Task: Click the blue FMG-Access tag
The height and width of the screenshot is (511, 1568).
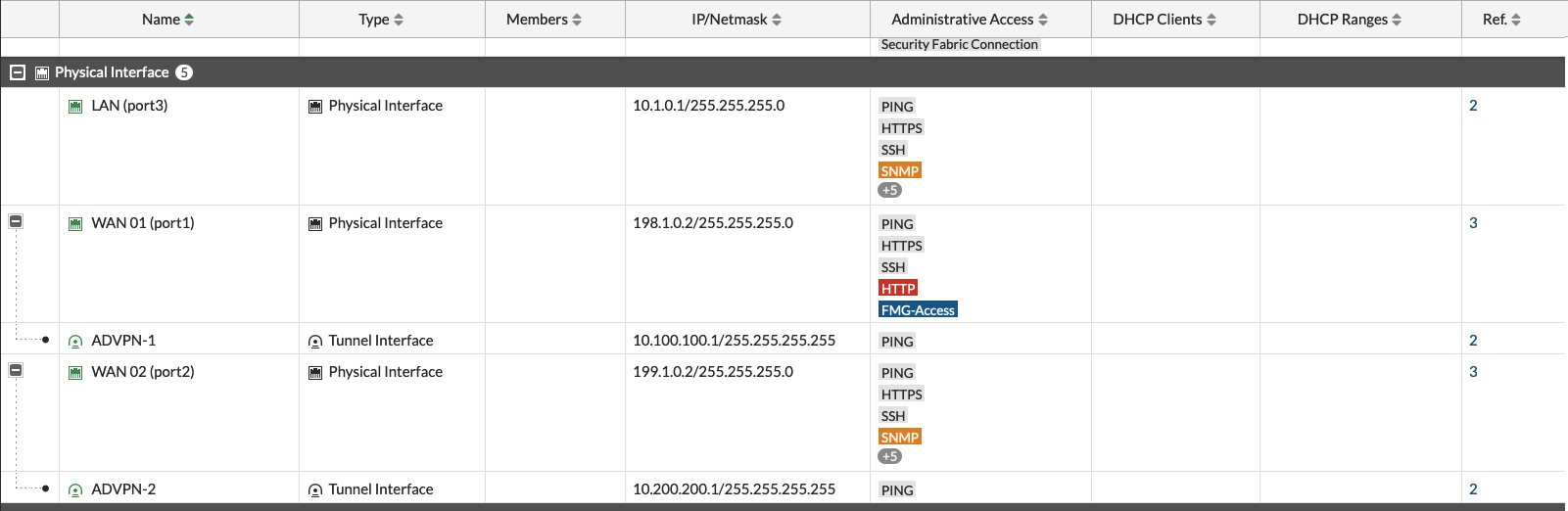Action: [918, 309]
